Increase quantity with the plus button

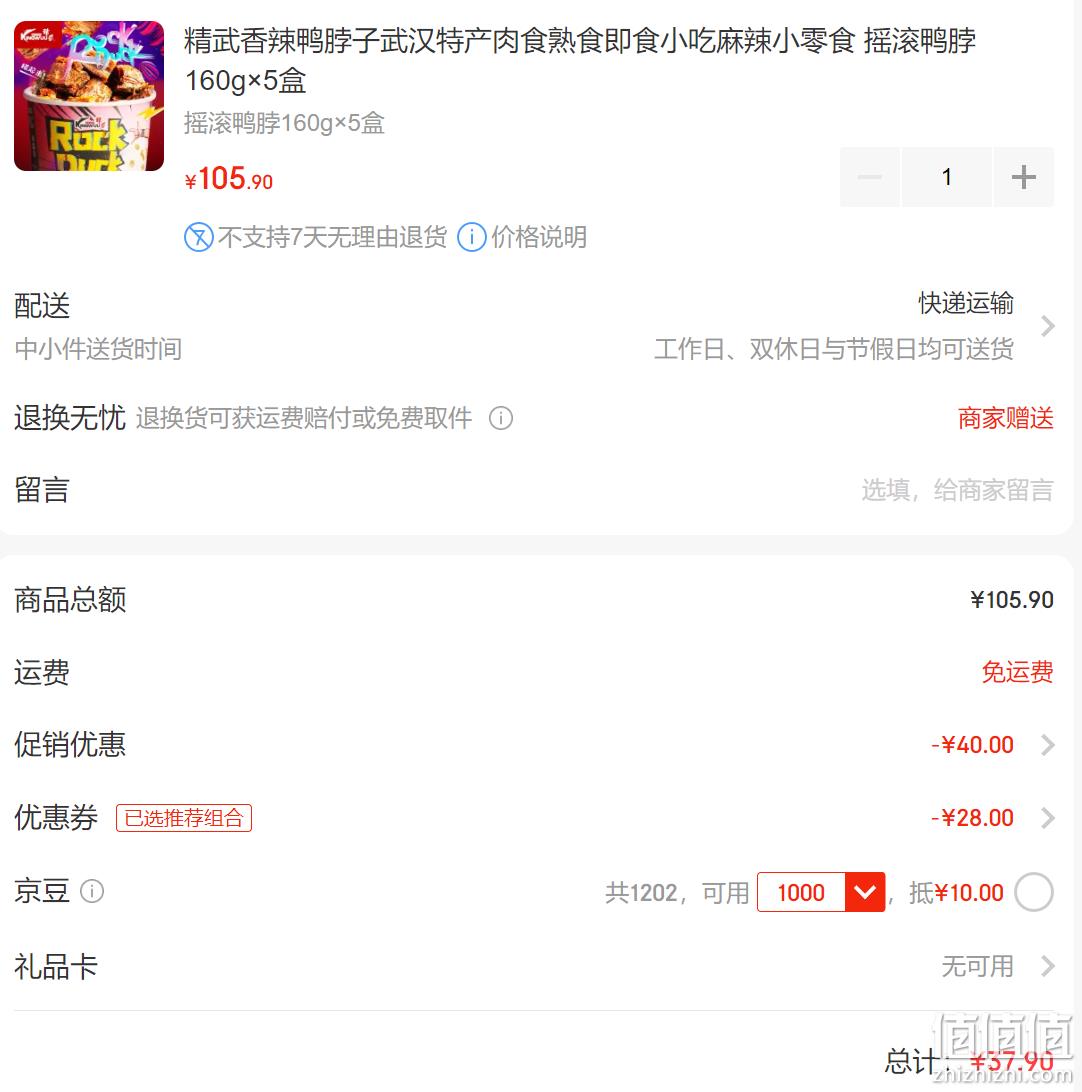tap(1023, 177)
